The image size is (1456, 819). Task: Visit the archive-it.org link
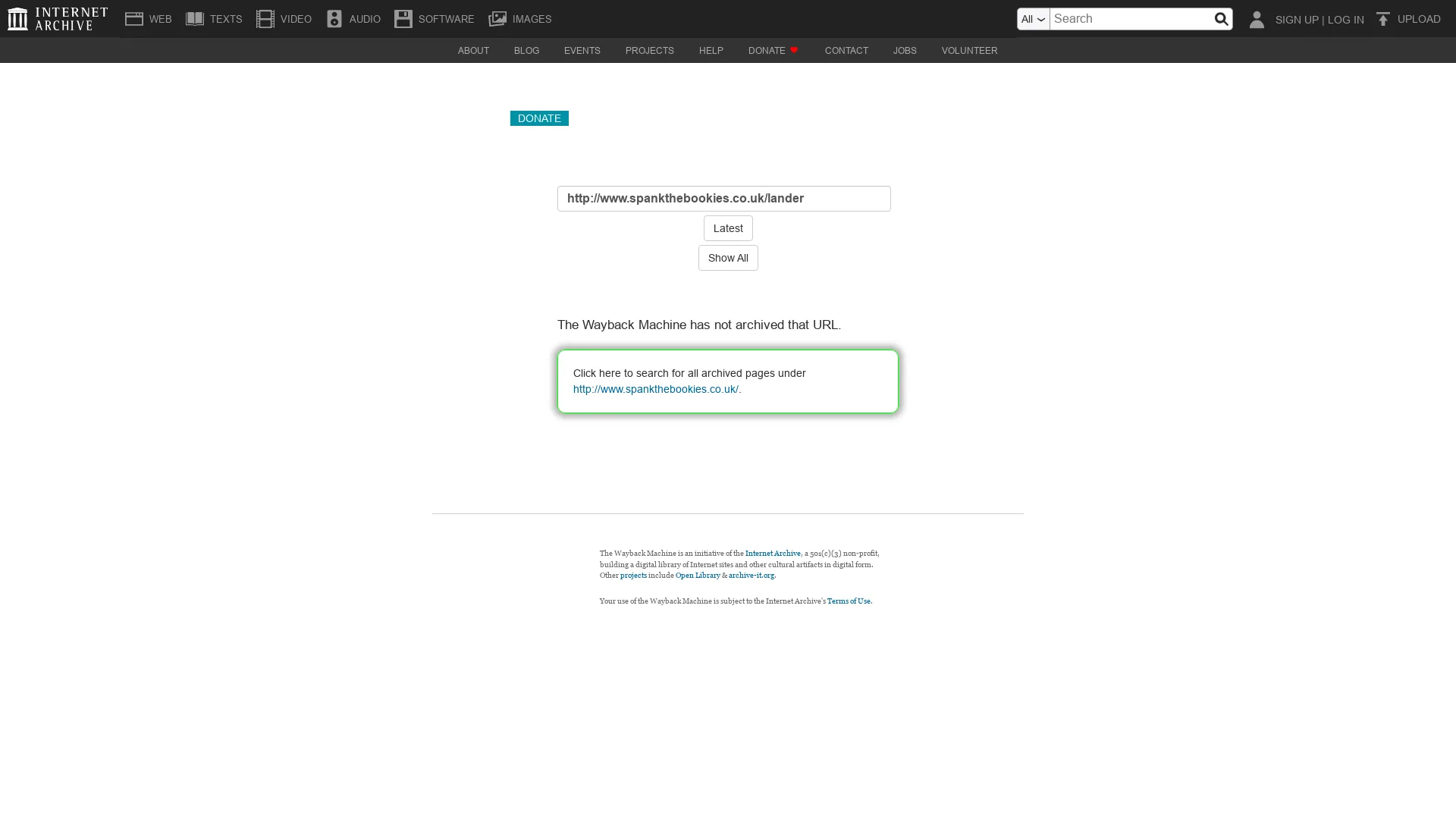pyautogui.click(x=752, y=576)
